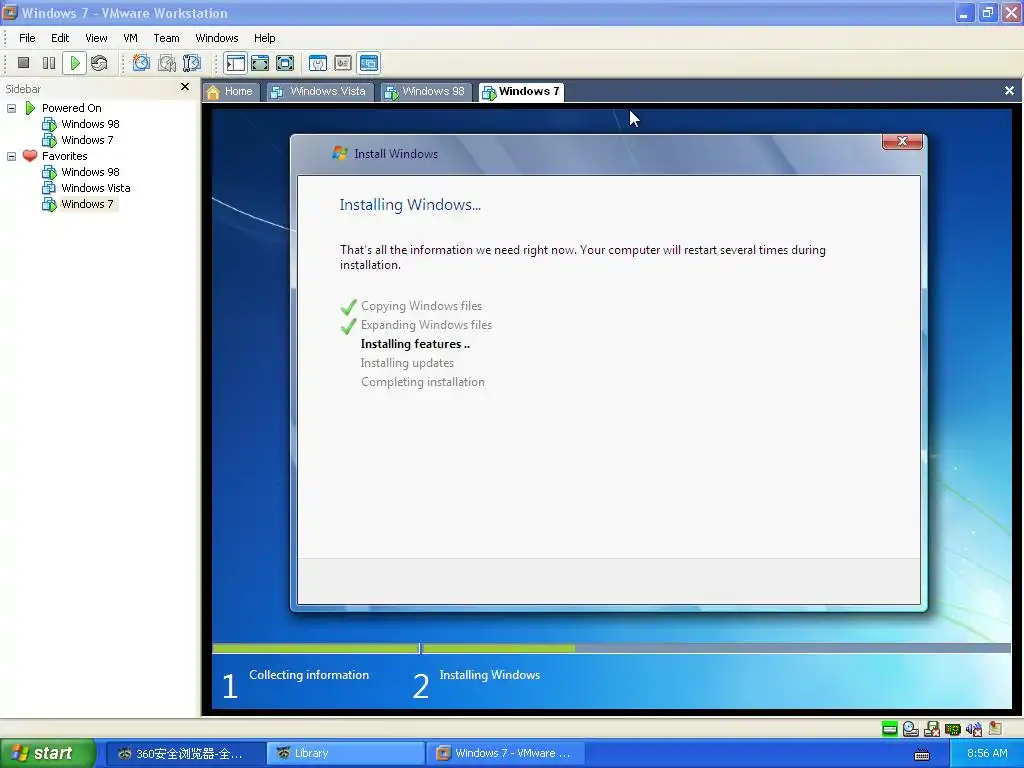1024x768 pixels.
Task: Click the Favorites group label
Action: [x=65, y=156]
